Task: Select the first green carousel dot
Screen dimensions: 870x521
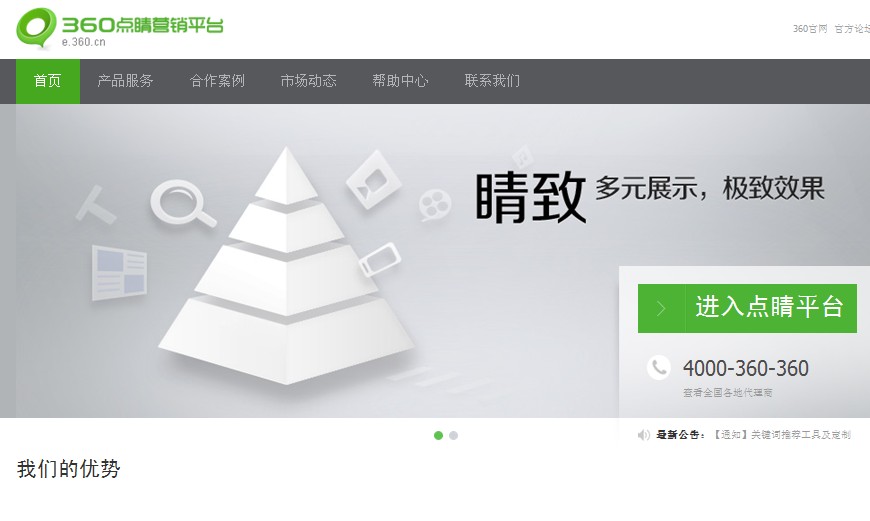Action: click(x=438, y=436)
